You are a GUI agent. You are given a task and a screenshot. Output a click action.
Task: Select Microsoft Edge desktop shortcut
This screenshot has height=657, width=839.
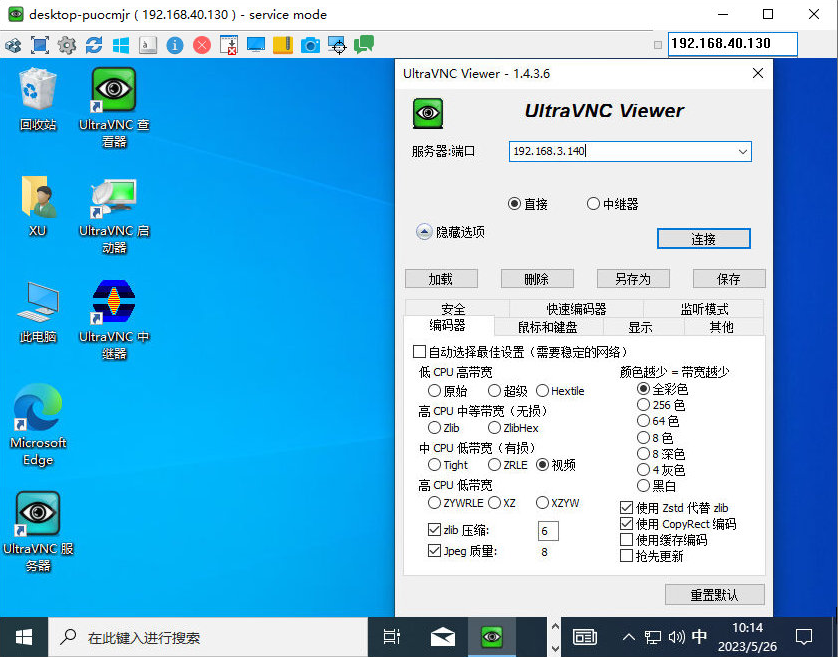point(38,425)
